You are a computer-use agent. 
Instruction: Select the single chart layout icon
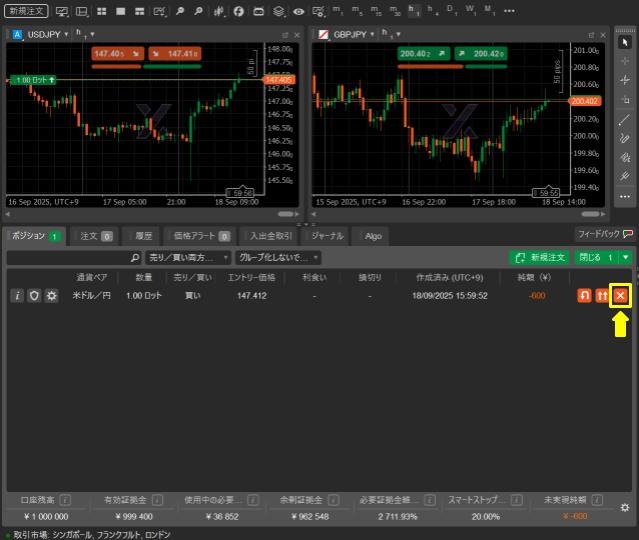coord(121,11)
